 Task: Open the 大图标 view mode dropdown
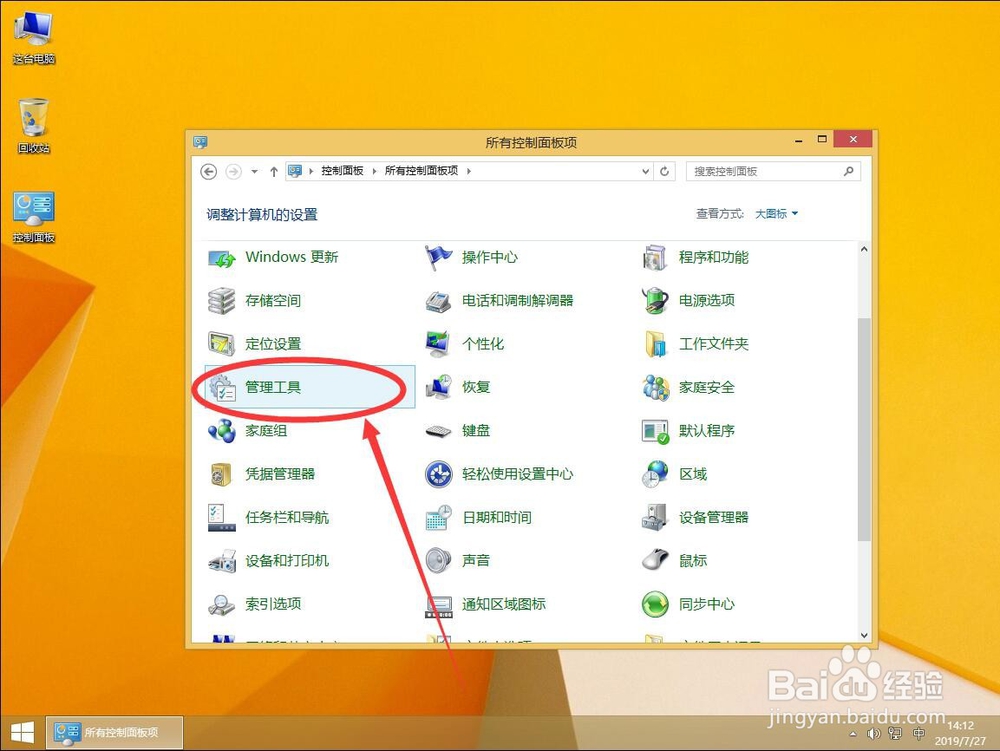point(776,214)
